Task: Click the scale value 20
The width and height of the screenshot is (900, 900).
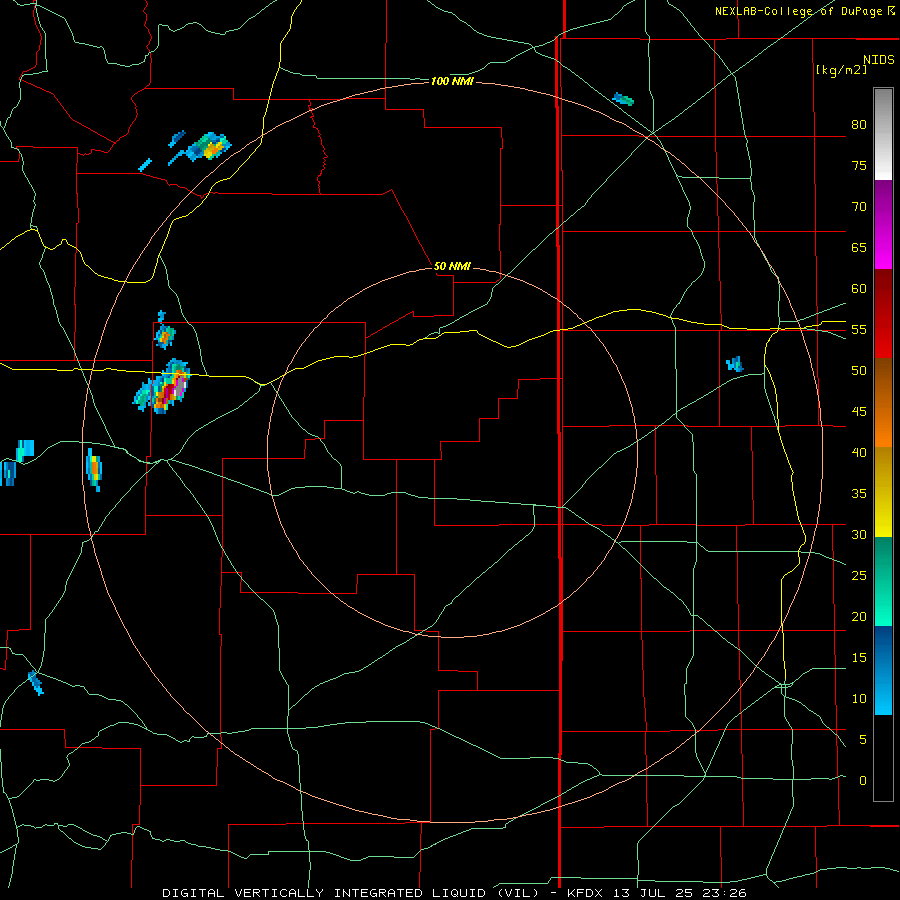Action: [x=859, y=616]
